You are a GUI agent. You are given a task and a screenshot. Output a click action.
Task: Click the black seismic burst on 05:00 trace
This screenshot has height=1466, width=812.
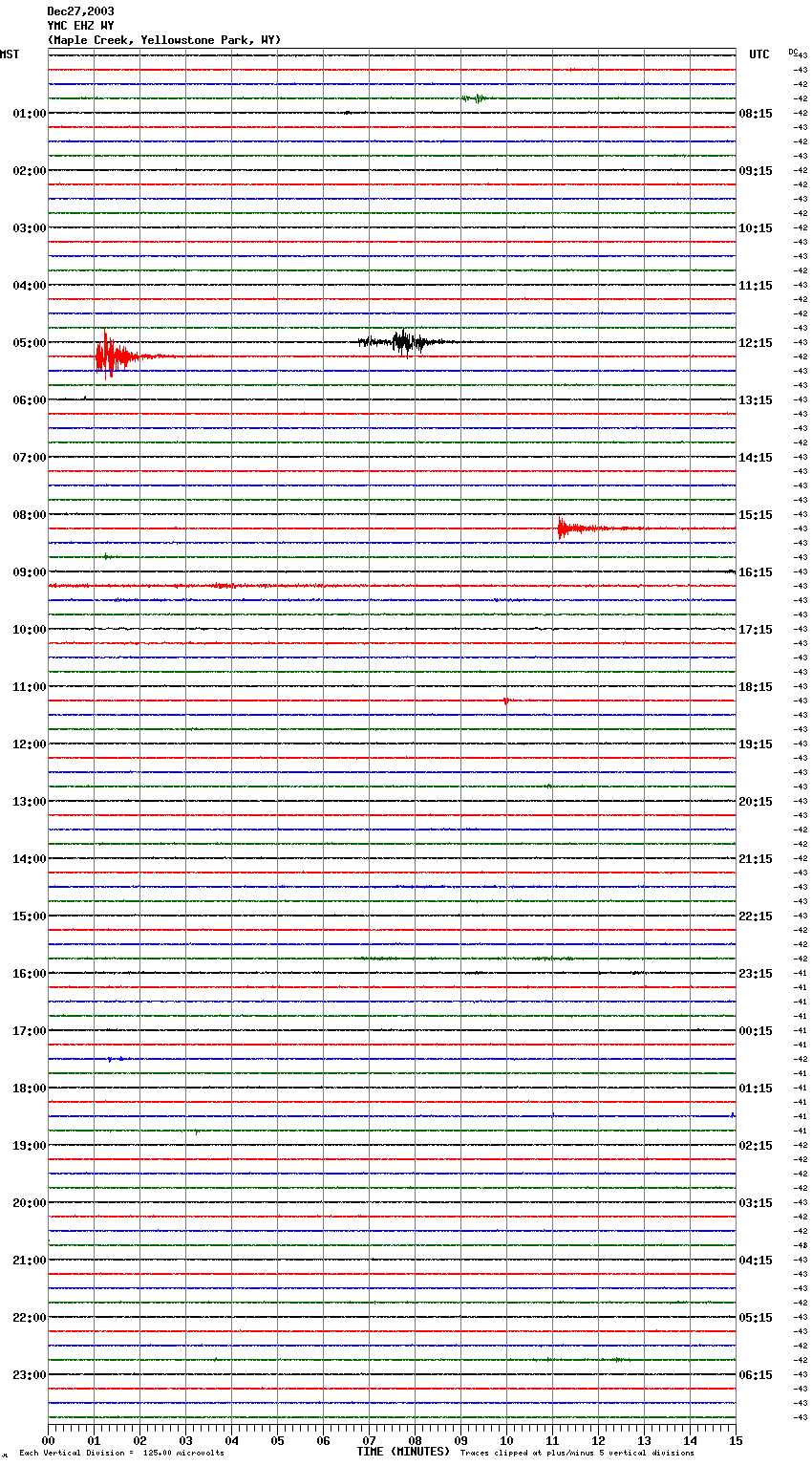coord(403,342)
